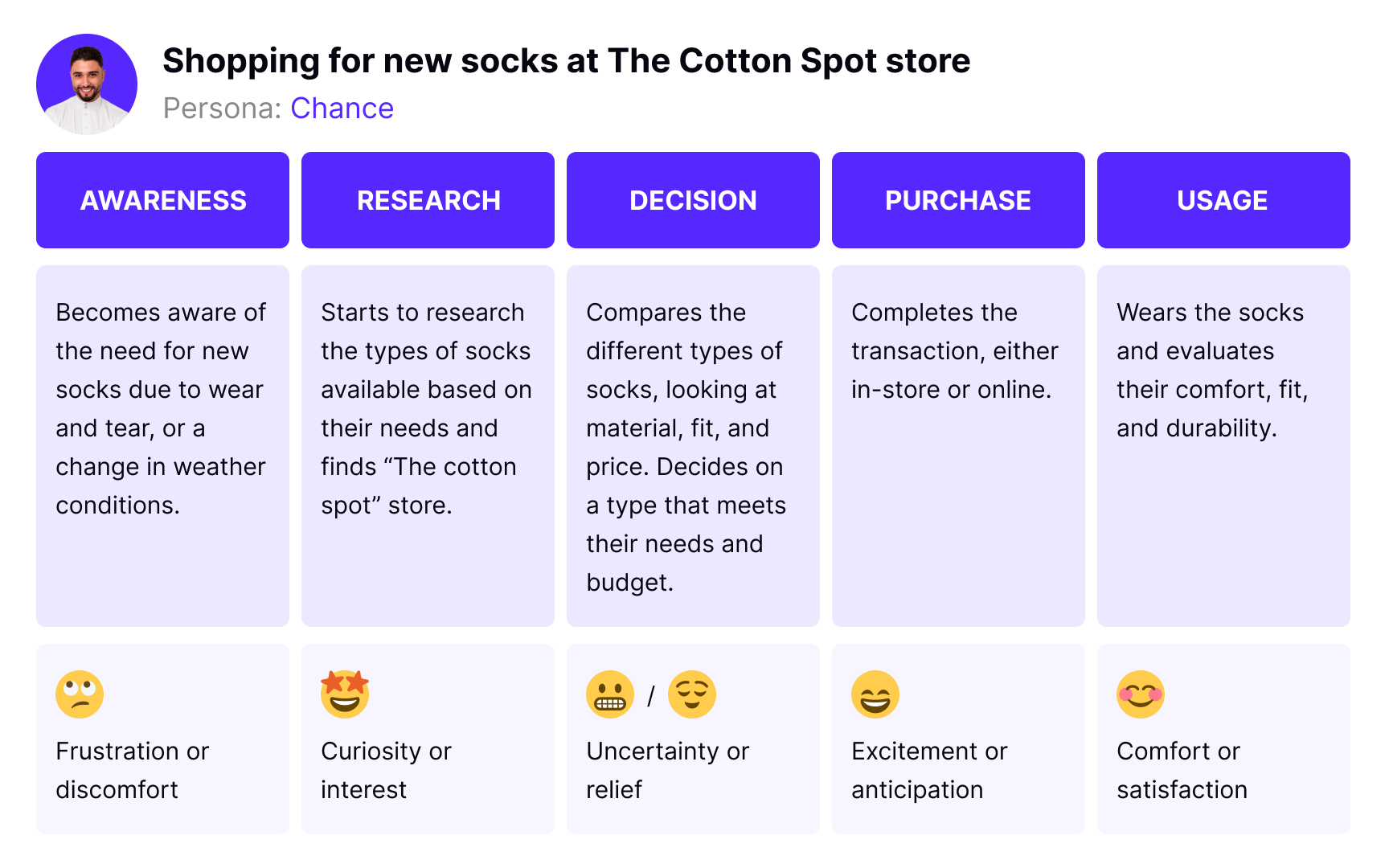Click the relieved face emoji

(692, 694)
